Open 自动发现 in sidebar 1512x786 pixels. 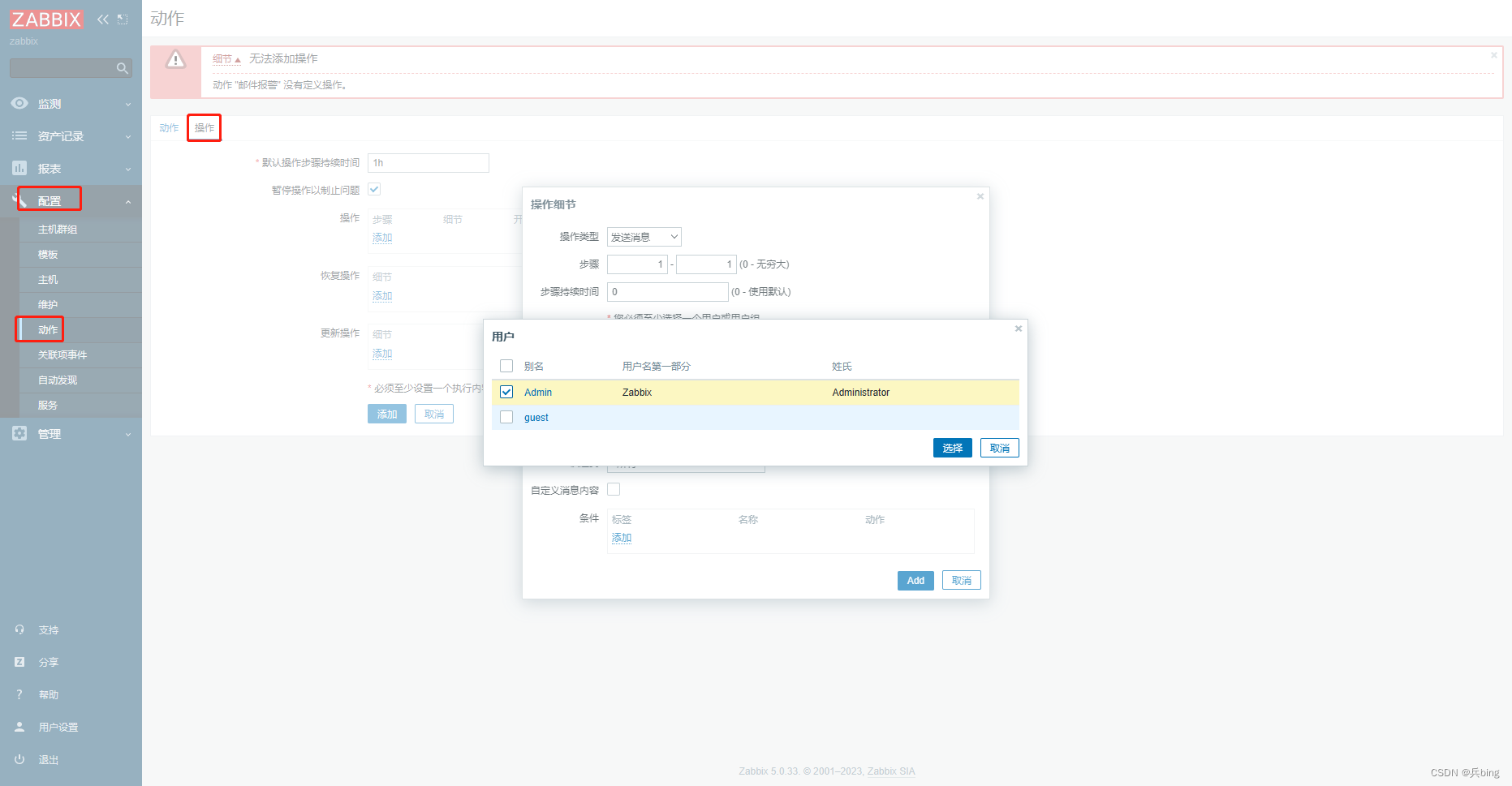click(x=58, y=380)
